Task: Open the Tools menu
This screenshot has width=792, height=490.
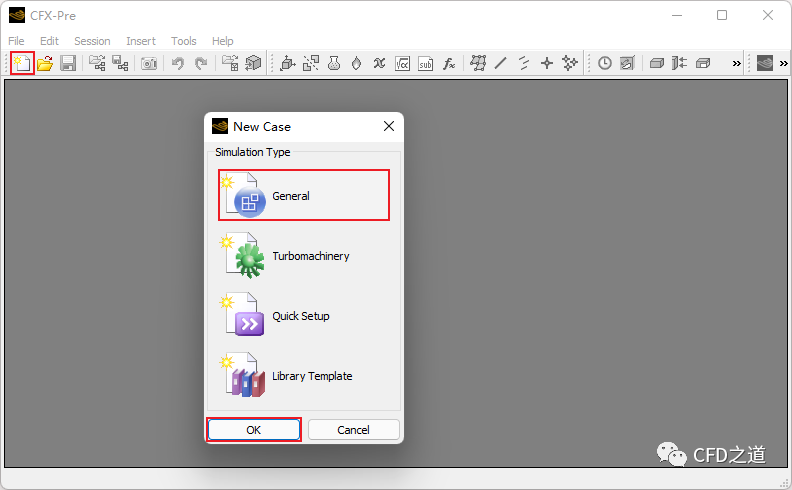Action: [x=183, y=41]
